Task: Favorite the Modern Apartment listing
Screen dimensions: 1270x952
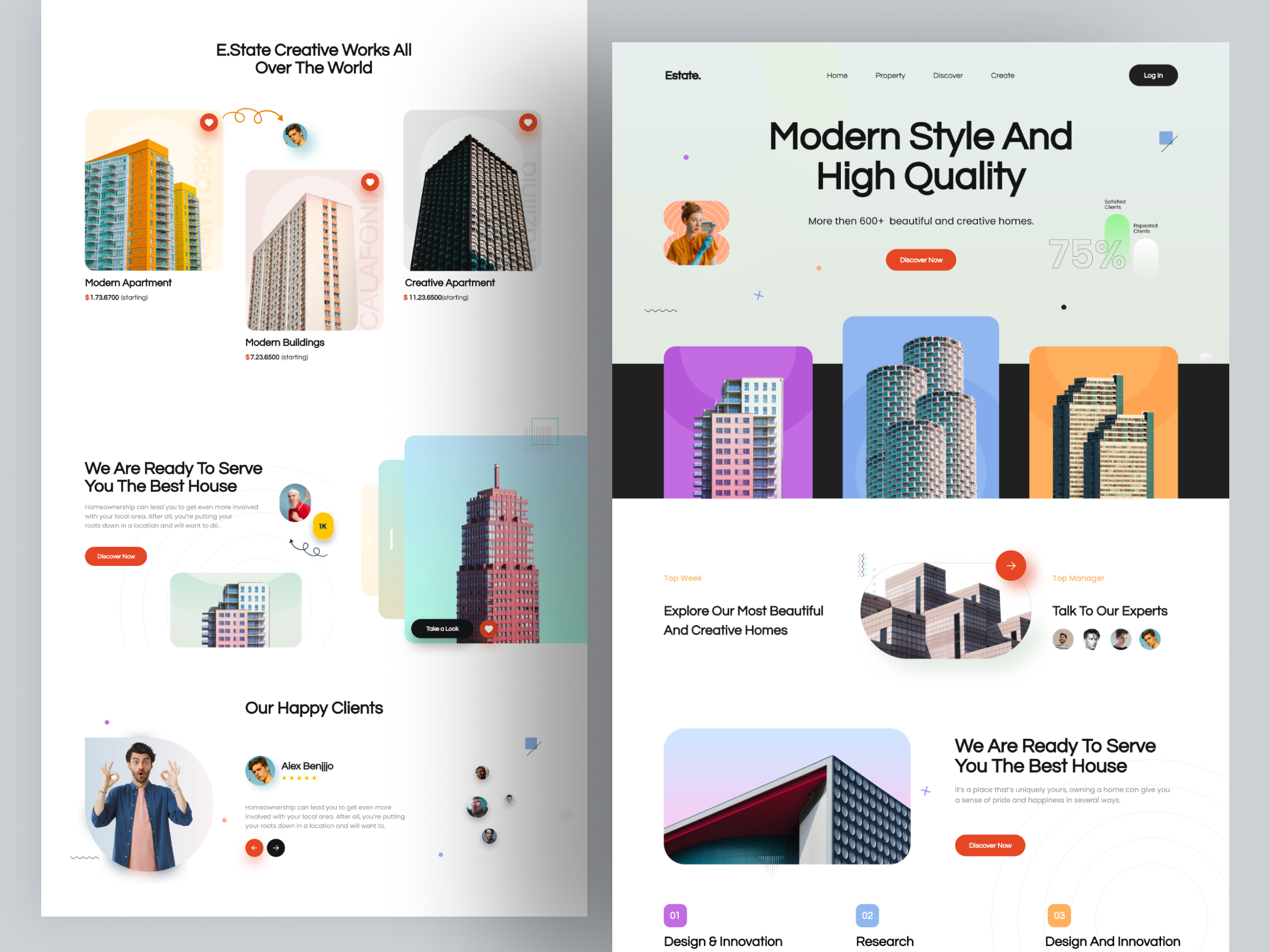Action: pos(208,122)
